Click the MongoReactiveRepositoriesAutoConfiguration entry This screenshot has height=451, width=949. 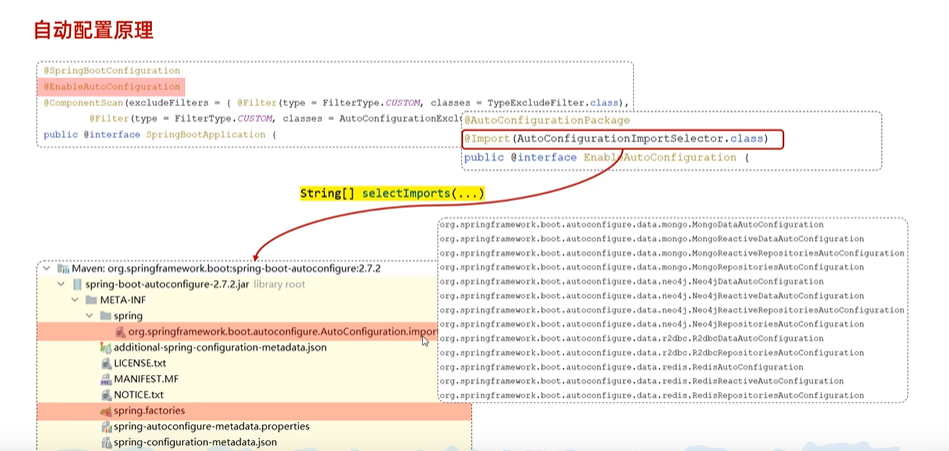pyautogui.click(x=672, y=253)
